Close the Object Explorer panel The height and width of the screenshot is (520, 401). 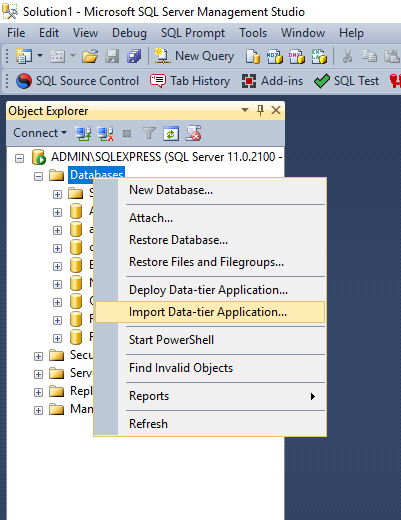click(x=276, y=110)
